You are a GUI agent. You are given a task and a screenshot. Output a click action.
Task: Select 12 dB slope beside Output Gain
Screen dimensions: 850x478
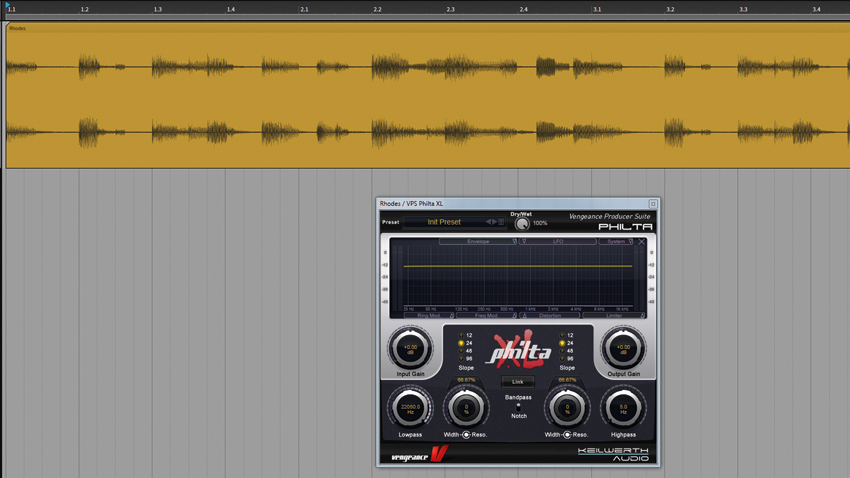tap(562, 335)
